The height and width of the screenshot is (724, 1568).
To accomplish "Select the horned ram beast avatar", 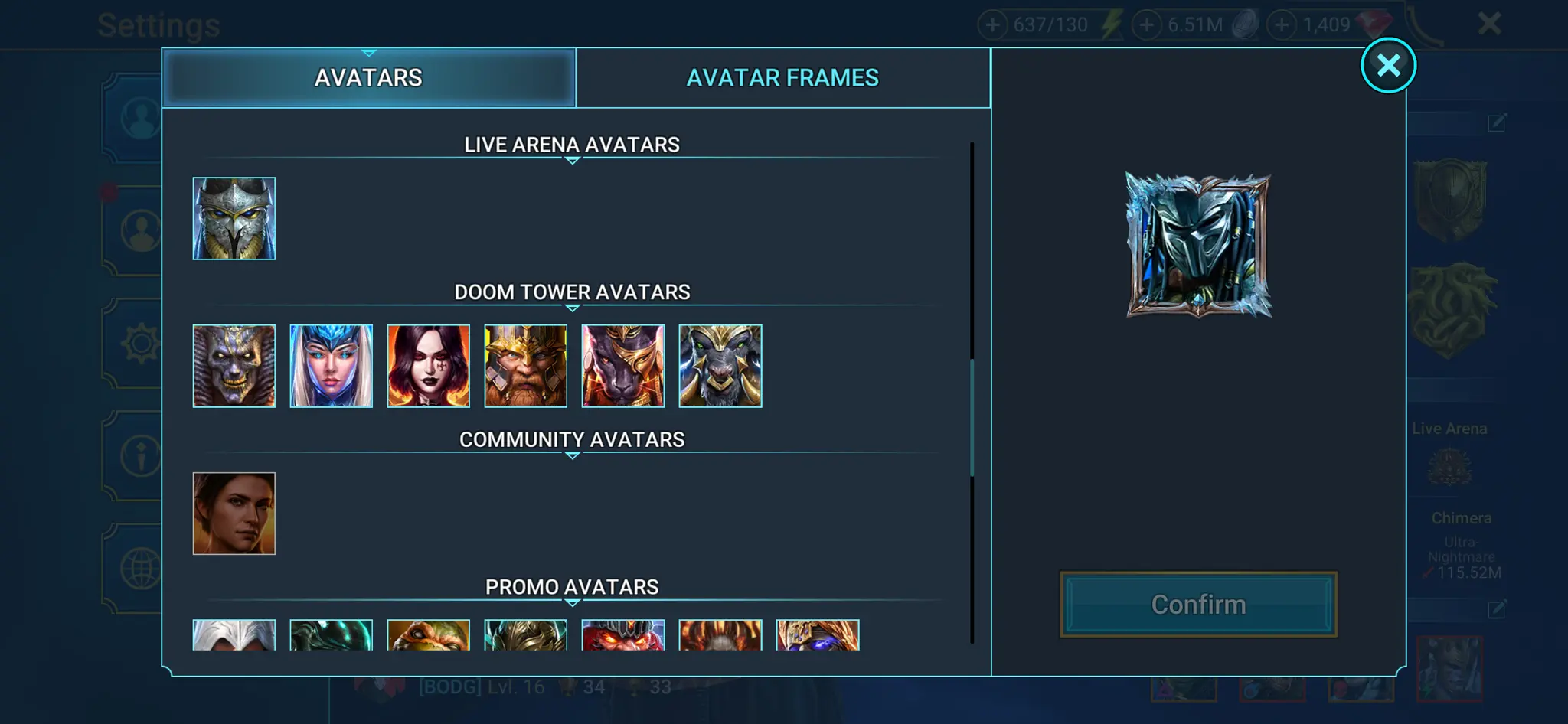I will pyautogui.click(x=720, y=366).
